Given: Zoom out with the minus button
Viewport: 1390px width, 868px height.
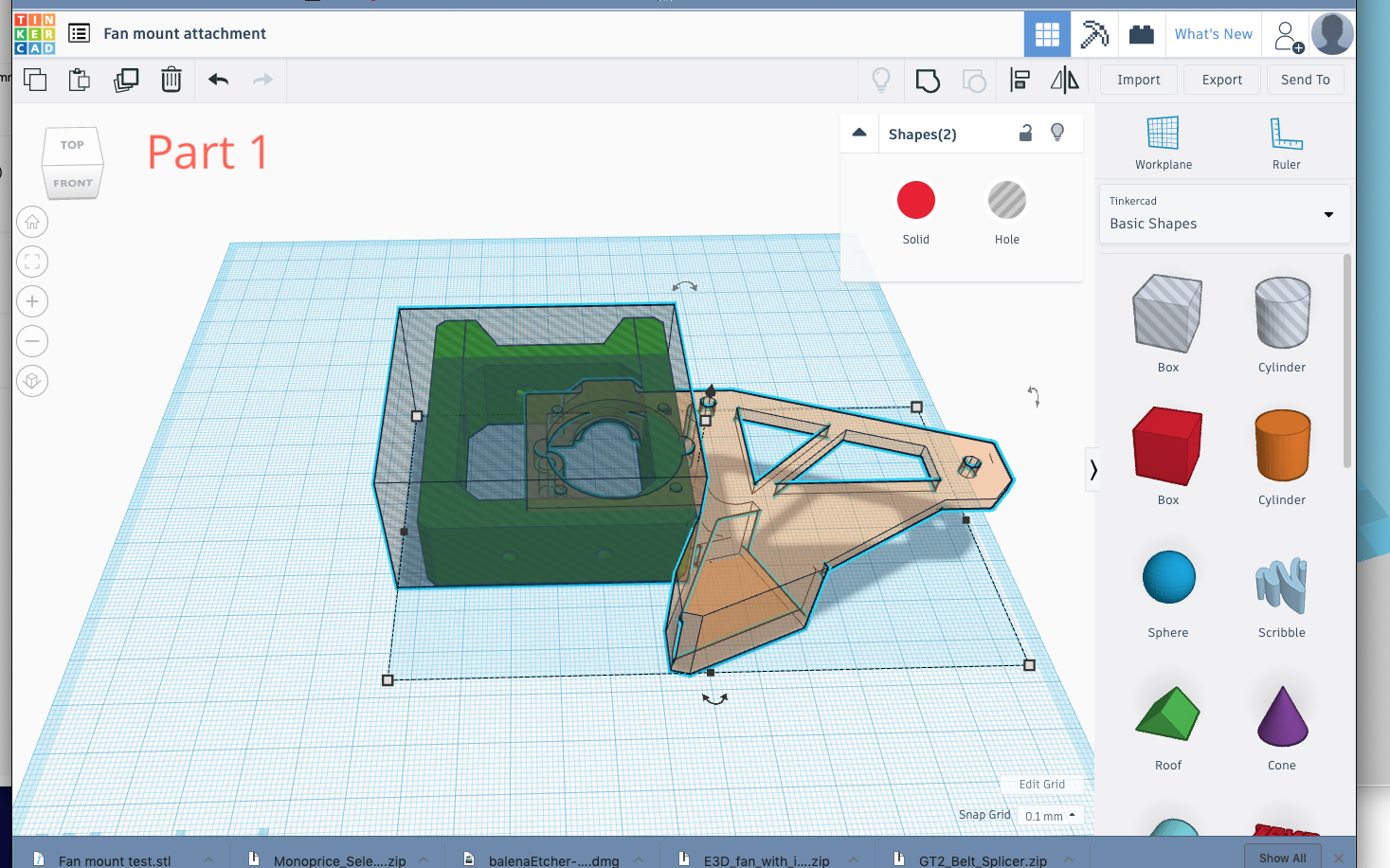Looking at the screenshot, I should [32, 341].
